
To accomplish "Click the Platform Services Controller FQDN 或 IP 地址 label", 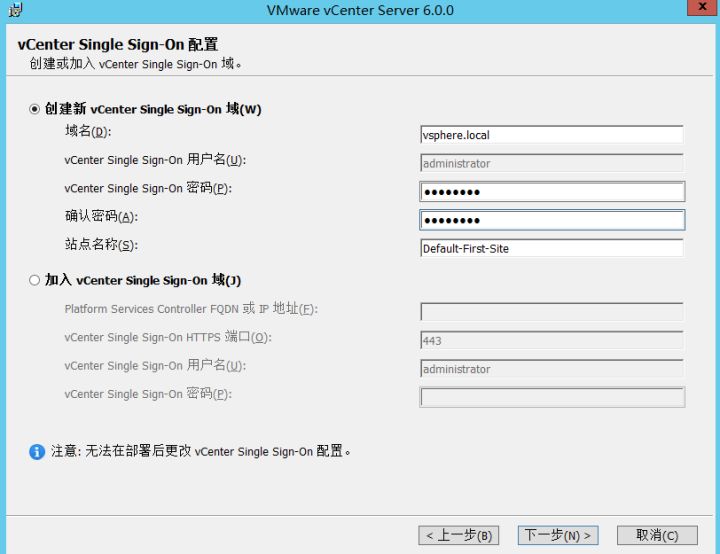I will pyautogui.click(x=191, y=309).
